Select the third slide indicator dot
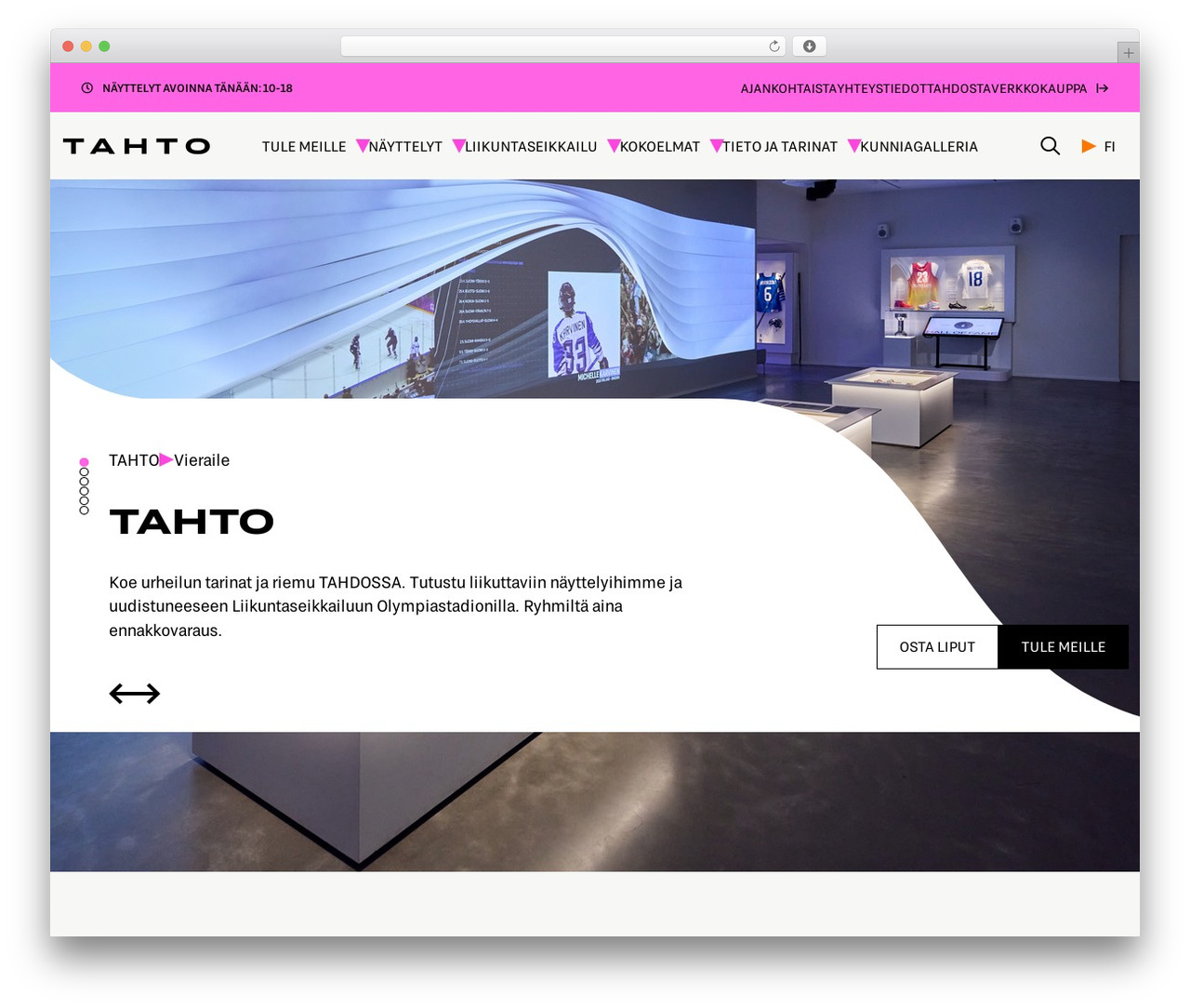The image size is (1190, 1008). [x=85, y=482]
